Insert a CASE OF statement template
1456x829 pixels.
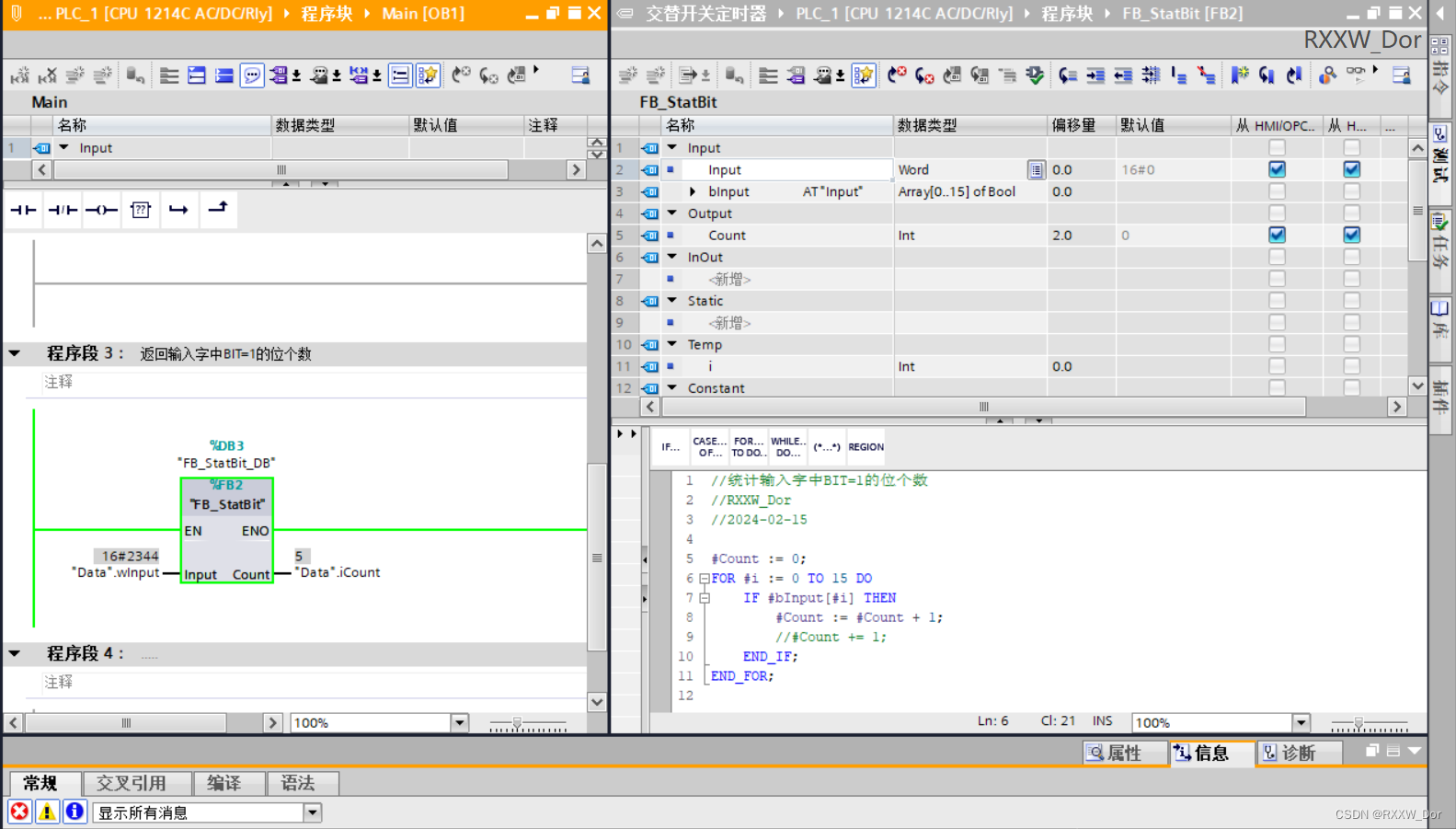tap(709, 447)
